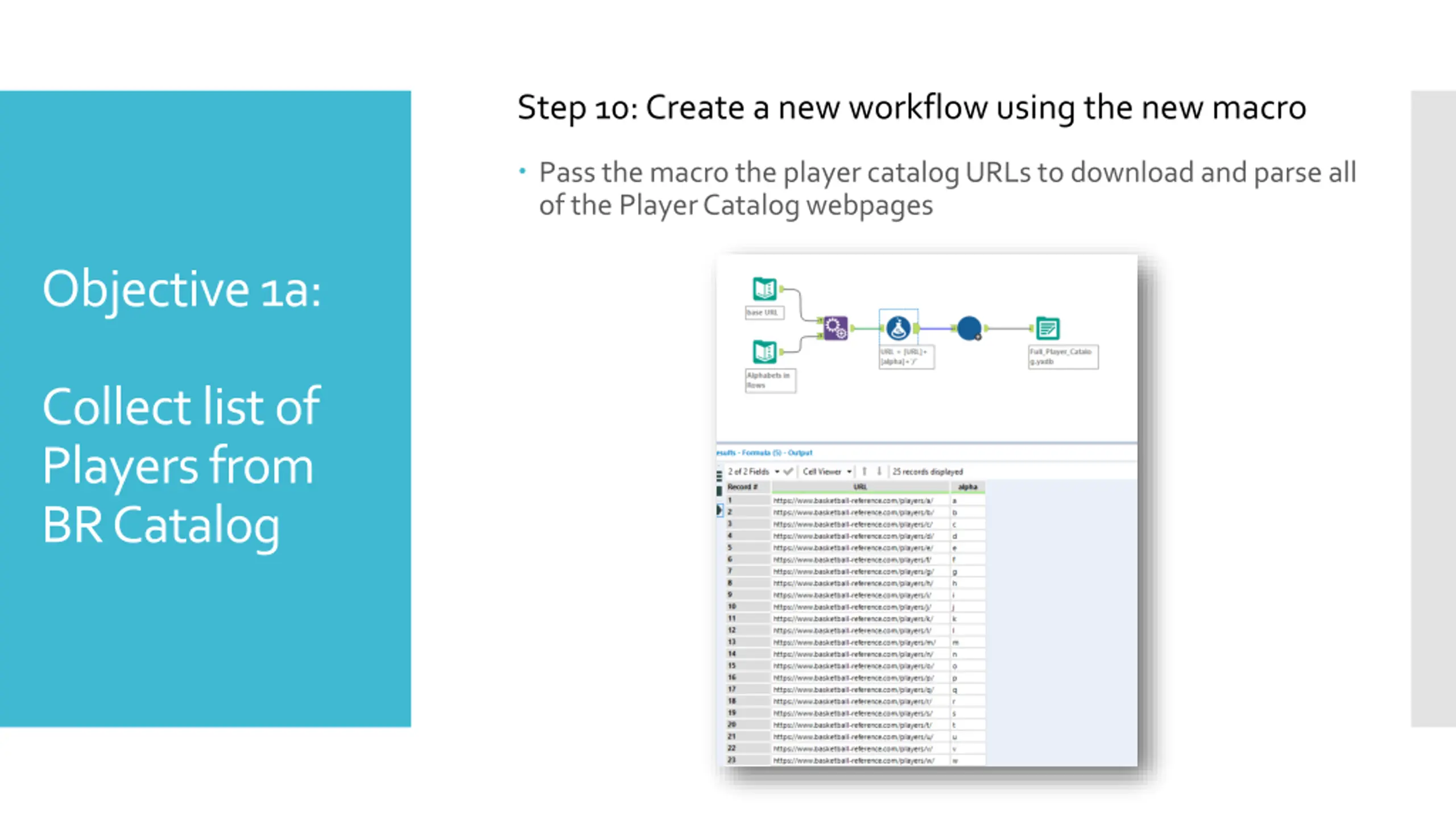
Task: Select the blue circle macro tool
Action: (x=969, y=328)
